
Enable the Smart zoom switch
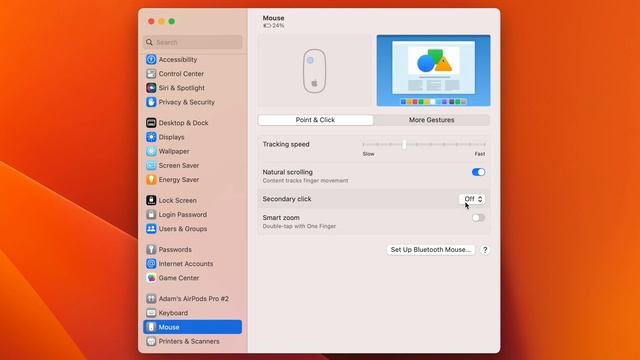[478, 218]
